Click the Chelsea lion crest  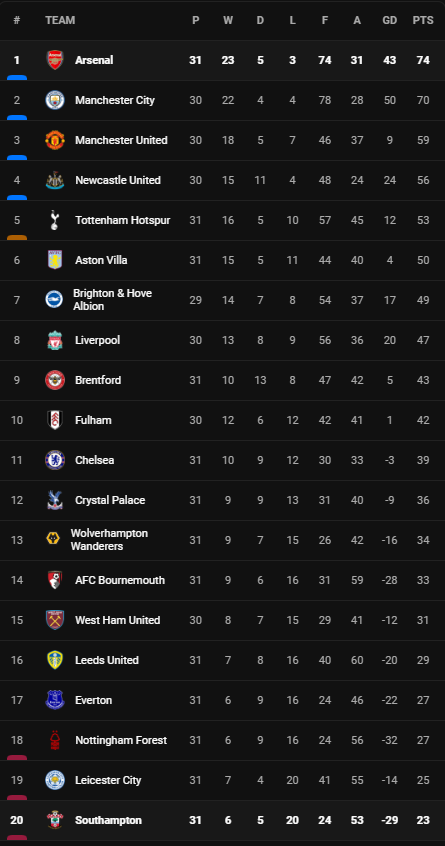click(54, 460)
